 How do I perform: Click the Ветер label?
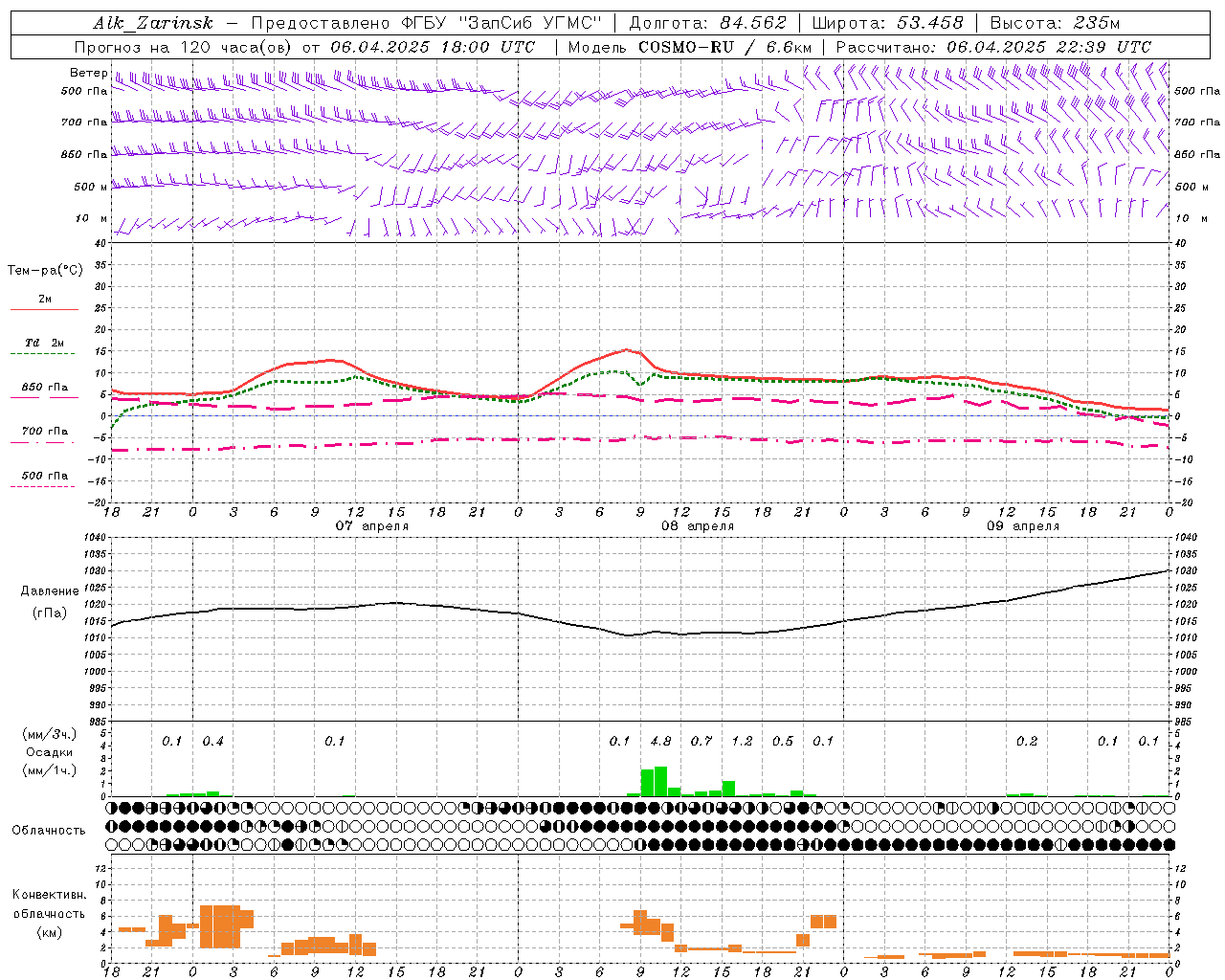tap(88, 73)
